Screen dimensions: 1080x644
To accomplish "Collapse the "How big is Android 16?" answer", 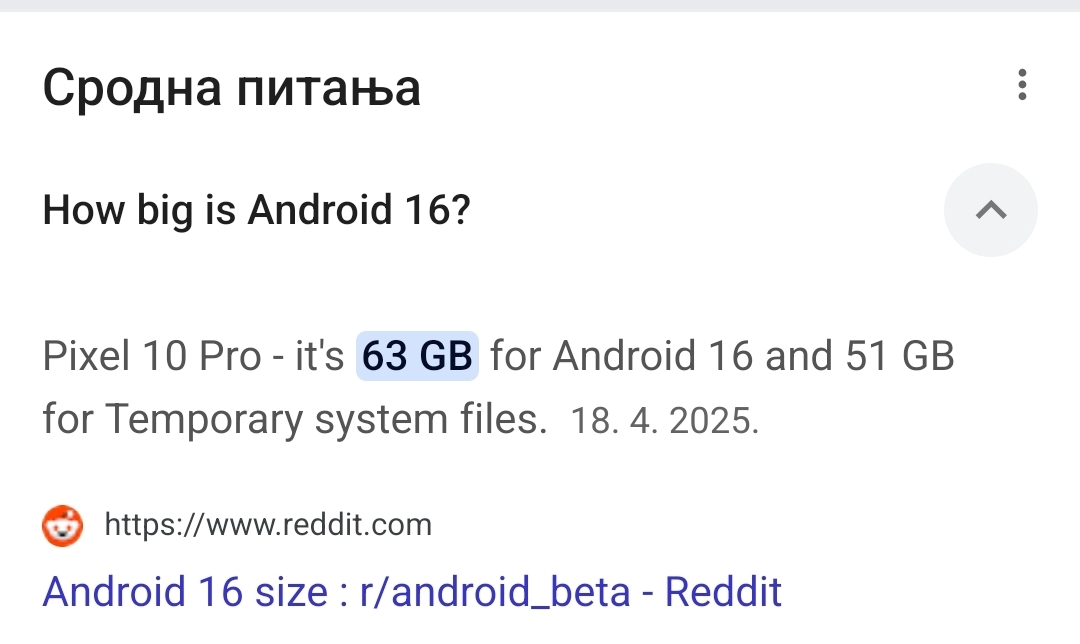I will 990,211.
